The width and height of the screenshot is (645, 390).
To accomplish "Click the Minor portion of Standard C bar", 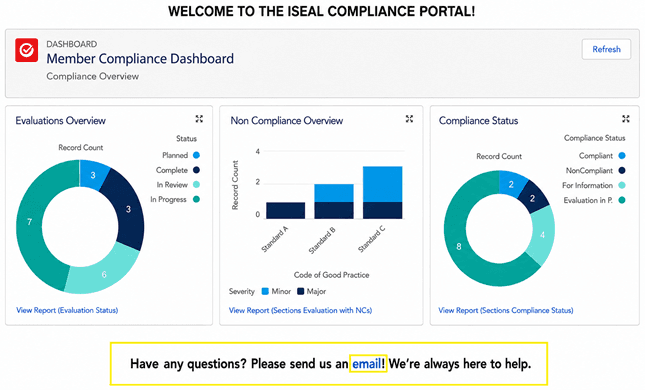I will (383, 184).
